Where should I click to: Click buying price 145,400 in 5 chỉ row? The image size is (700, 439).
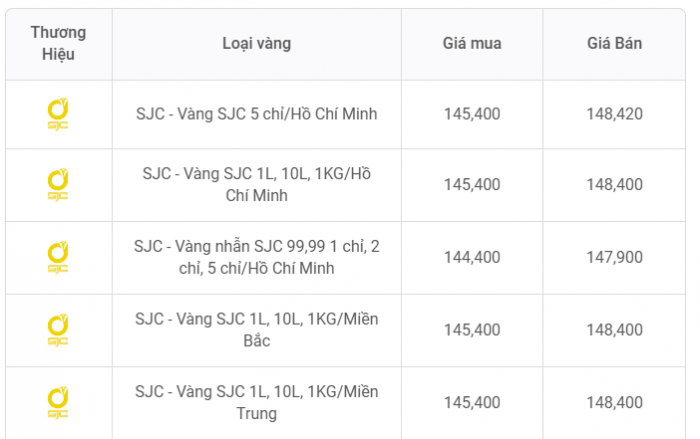tap(472, 114)
